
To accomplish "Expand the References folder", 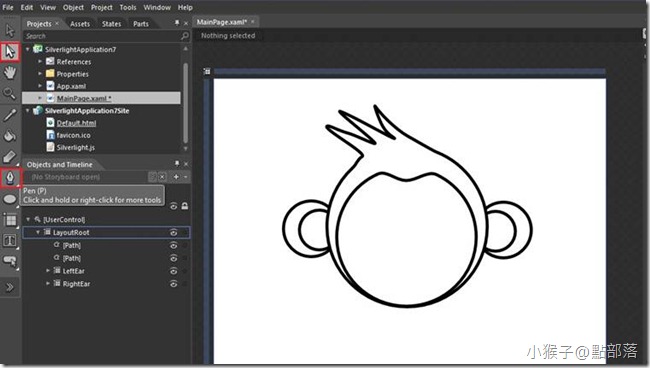I will tap(40, 61).
